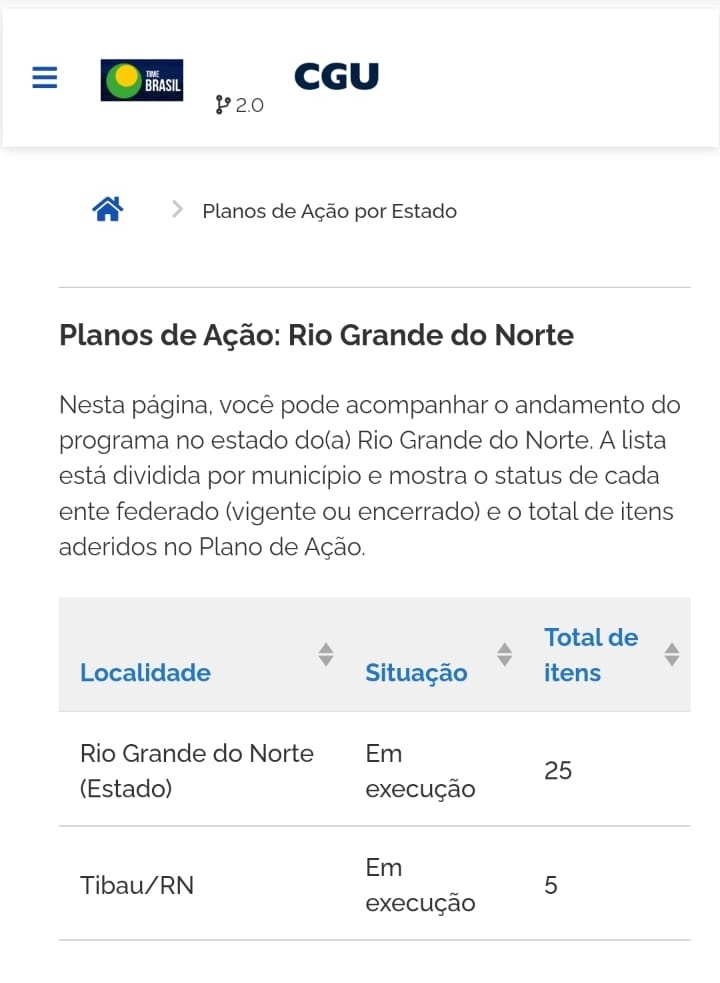Click the total items value 5
The width and height of the screenshot is (720, 983).
[551, 885]
